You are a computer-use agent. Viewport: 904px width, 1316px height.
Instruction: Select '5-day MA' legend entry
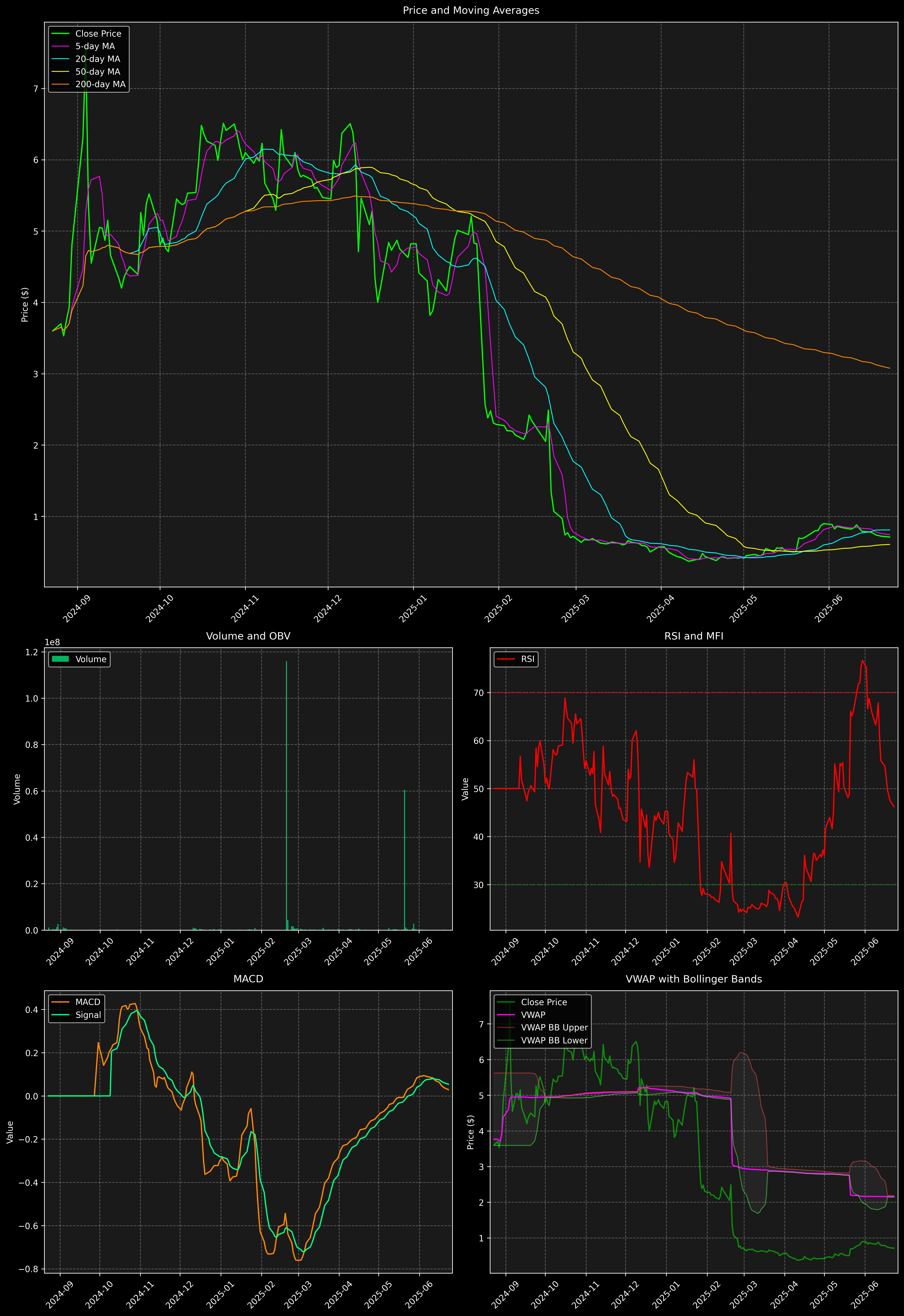[95, 47]
